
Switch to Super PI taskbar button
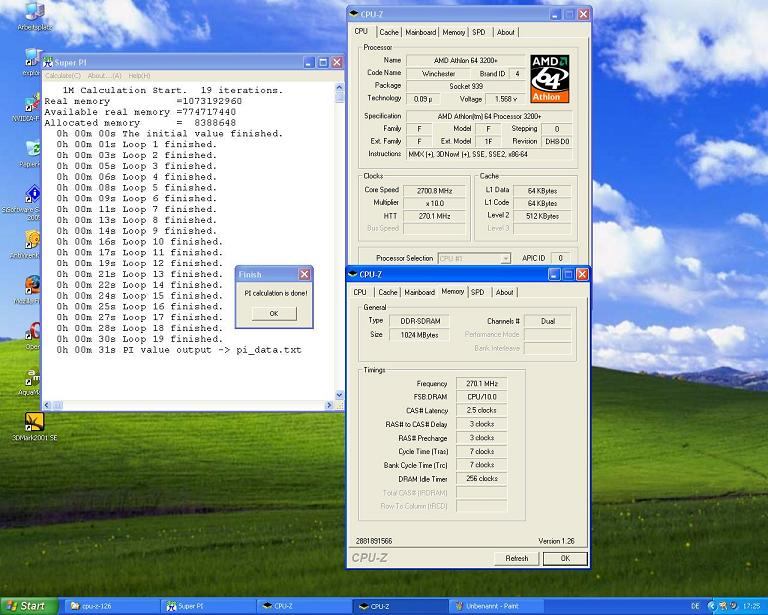click(x=208, y=606)
